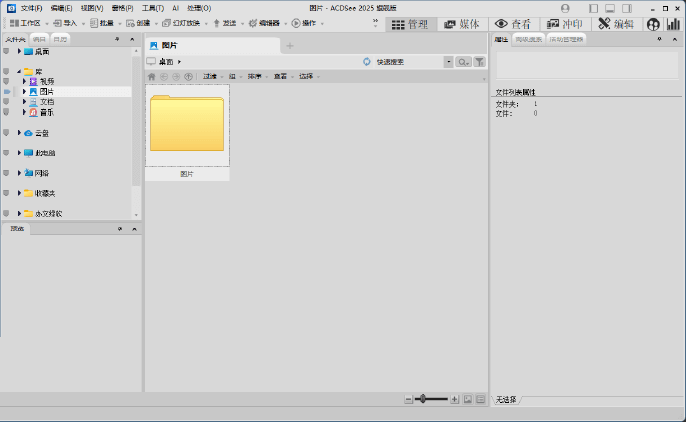Open the 组 group dropdown
This screenshot has height=422, width=686.
click(235, 77)
